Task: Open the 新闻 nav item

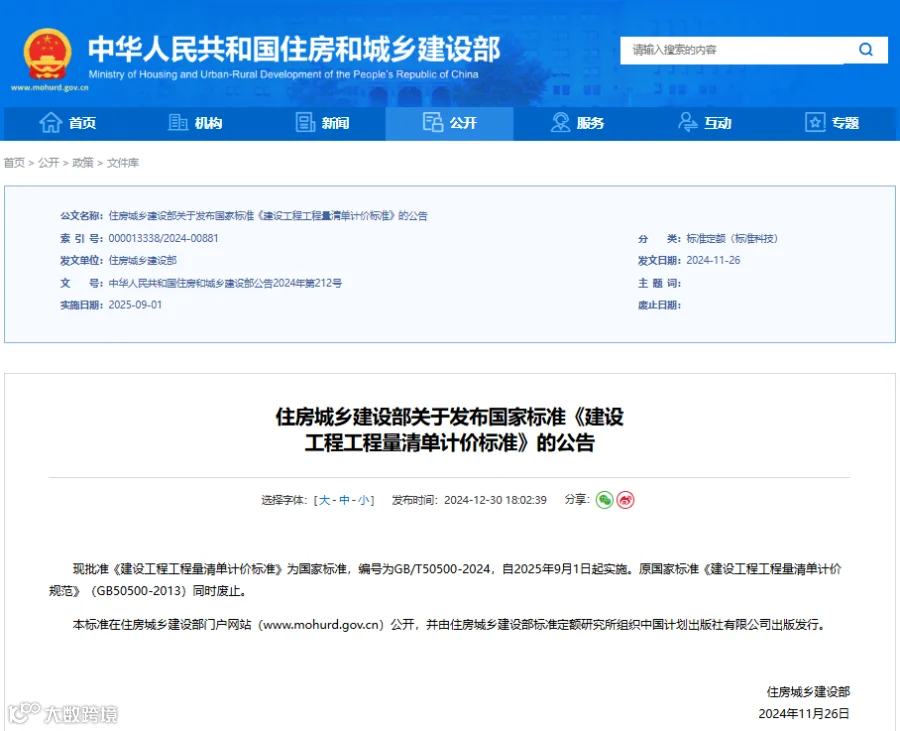Action: 323,123
